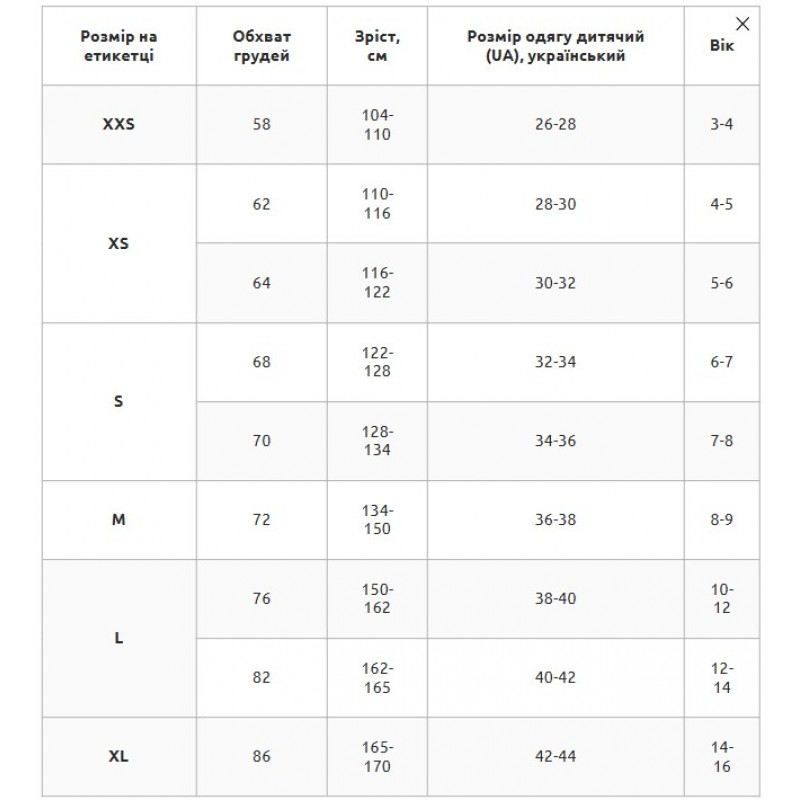
Task: Select height range 134-150 cell
Action: coord(377,520)
